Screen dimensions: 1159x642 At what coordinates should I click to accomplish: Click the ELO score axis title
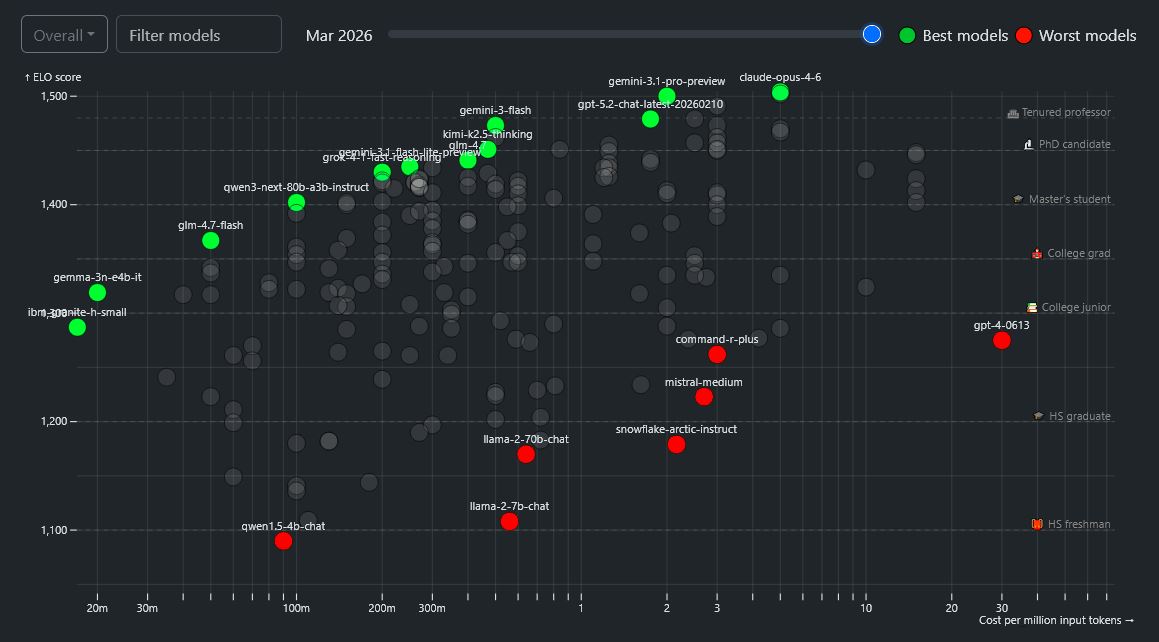coord(52,78)
